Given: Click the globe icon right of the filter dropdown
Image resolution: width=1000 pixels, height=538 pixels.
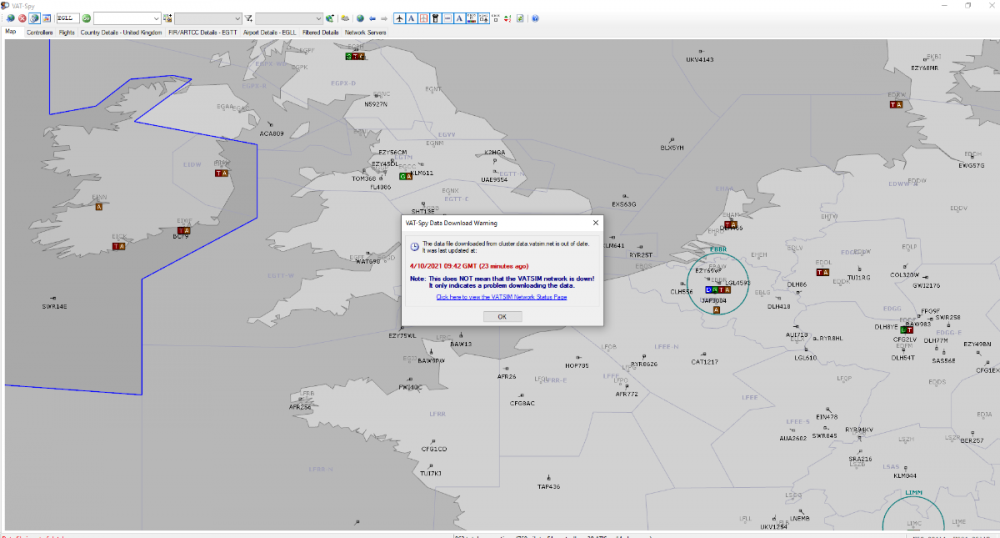Looking at the screenshot, I should pos(330,18).
